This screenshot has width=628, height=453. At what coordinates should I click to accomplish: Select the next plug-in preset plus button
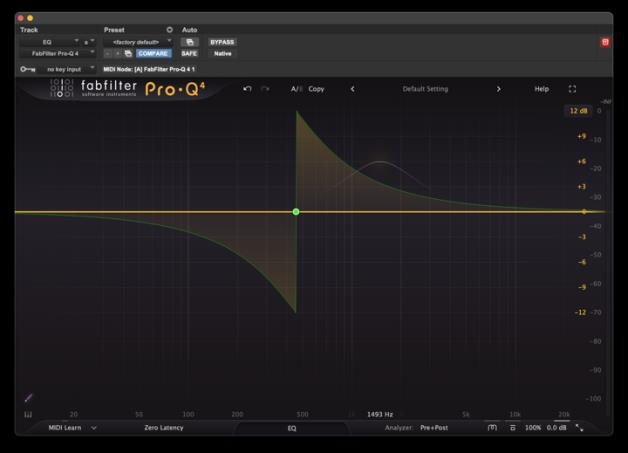(x=117, y=53)
